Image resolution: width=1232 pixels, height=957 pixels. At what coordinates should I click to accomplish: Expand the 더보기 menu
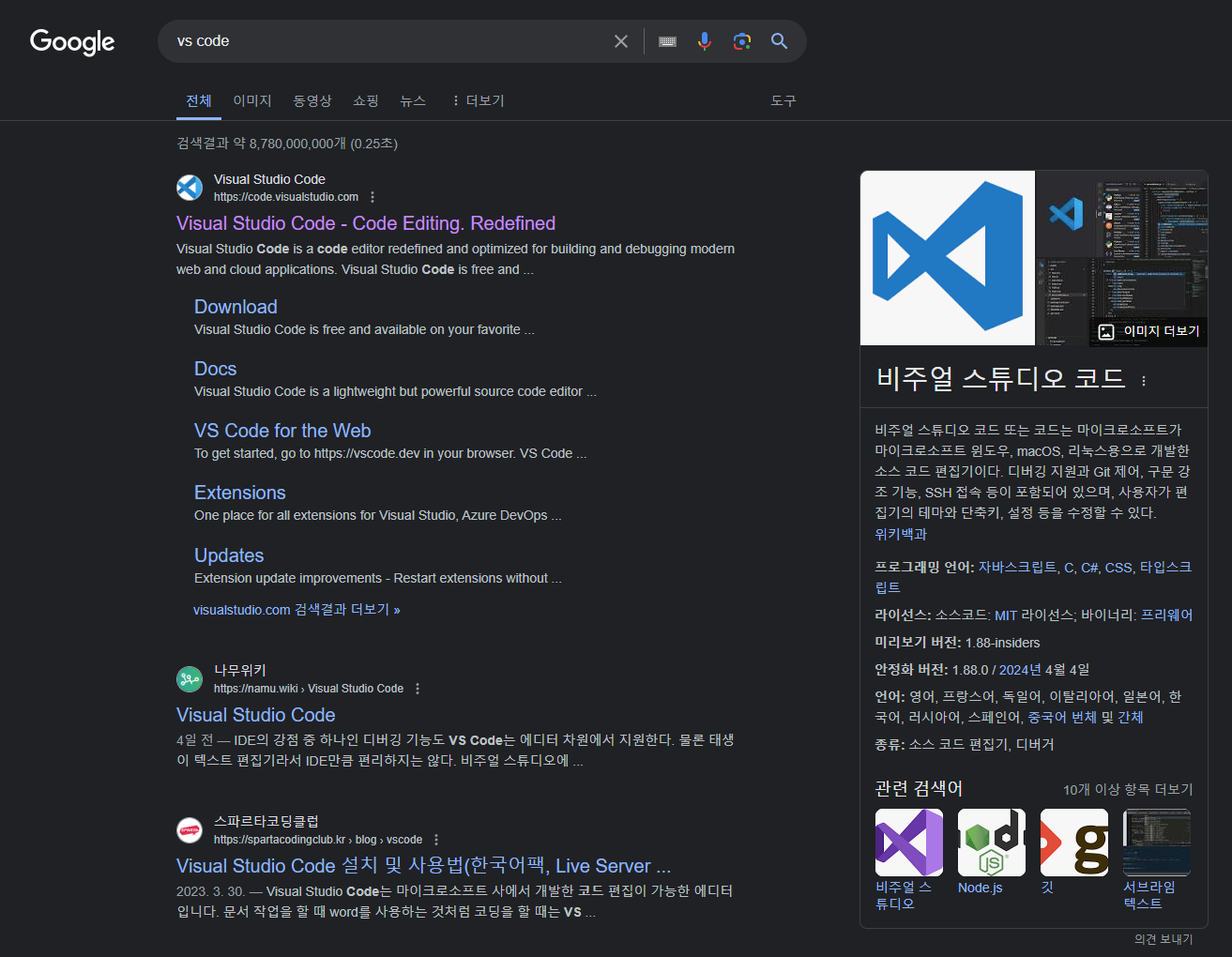478,100
